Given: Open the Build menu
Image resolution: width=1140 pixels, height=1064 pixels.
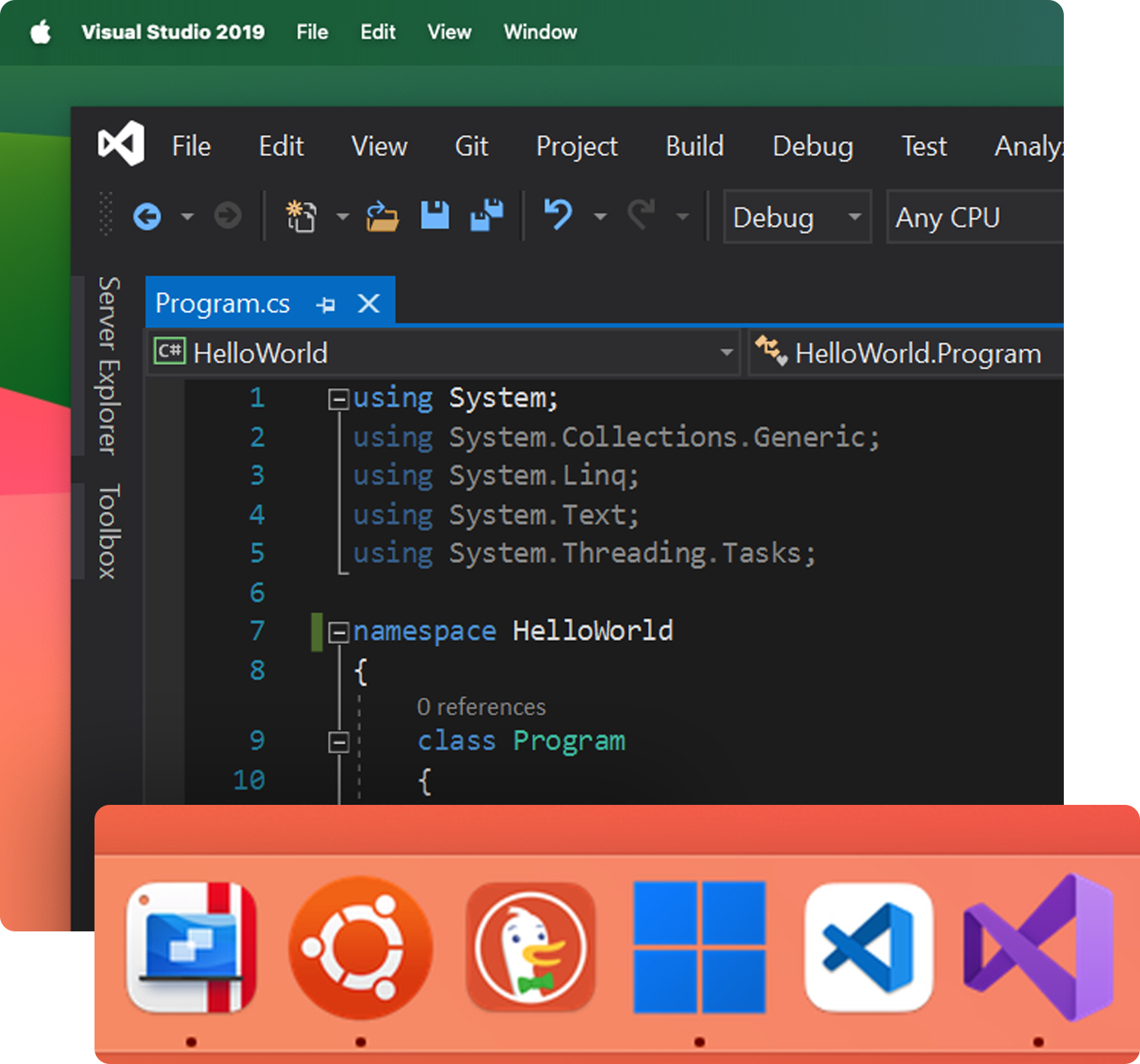Looking at the screenshot, I should pyautogui.click(x=694, y=146).
